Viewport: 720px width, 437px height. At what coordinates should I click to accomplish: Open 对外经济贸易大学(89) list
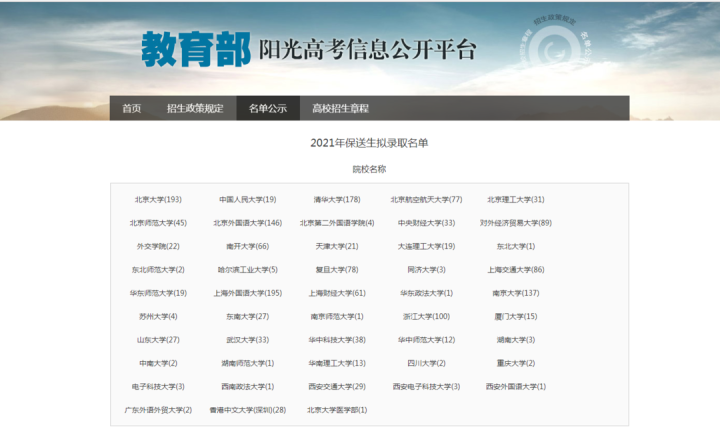[516, 223]
